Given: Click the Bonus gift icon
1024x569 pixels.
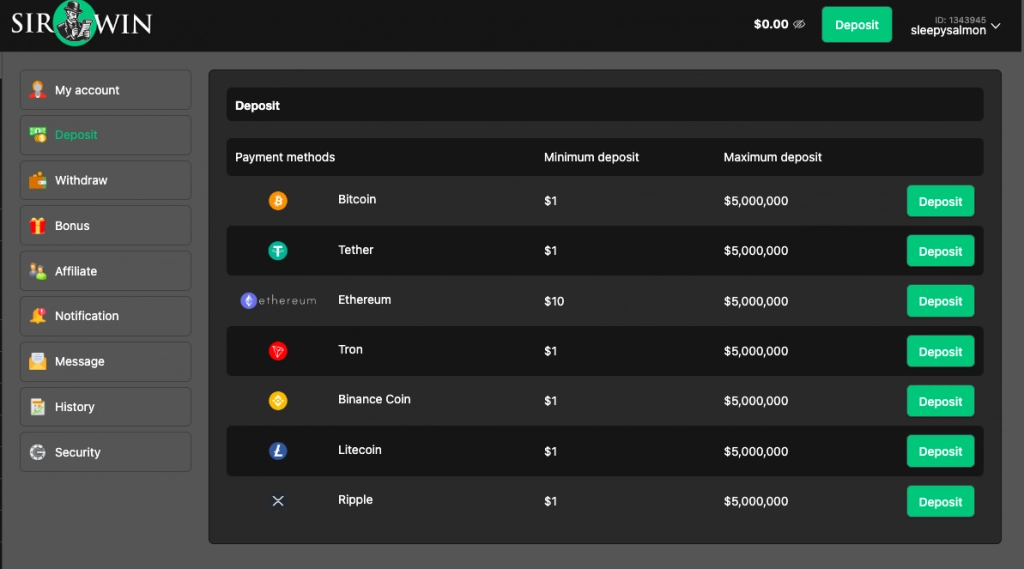Looking at the screenshot, I should (38, 226).
